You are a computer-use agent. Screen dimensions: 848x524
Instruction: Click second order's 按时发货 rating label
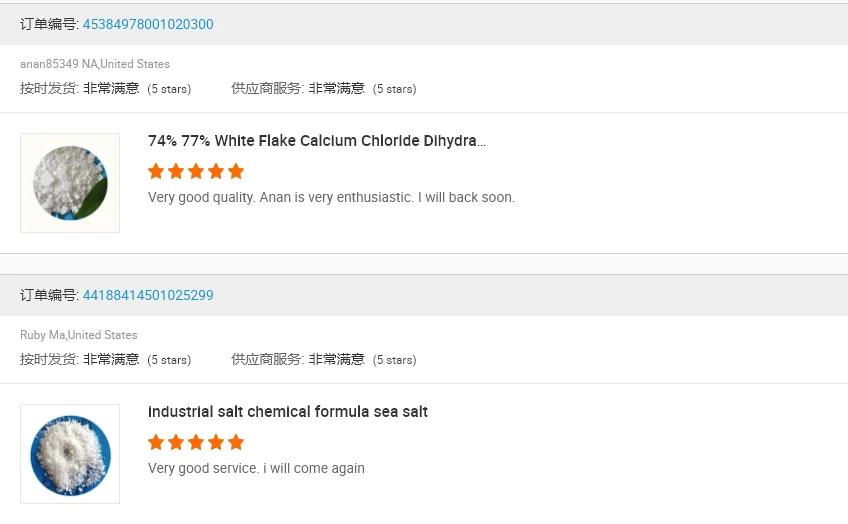49,359
